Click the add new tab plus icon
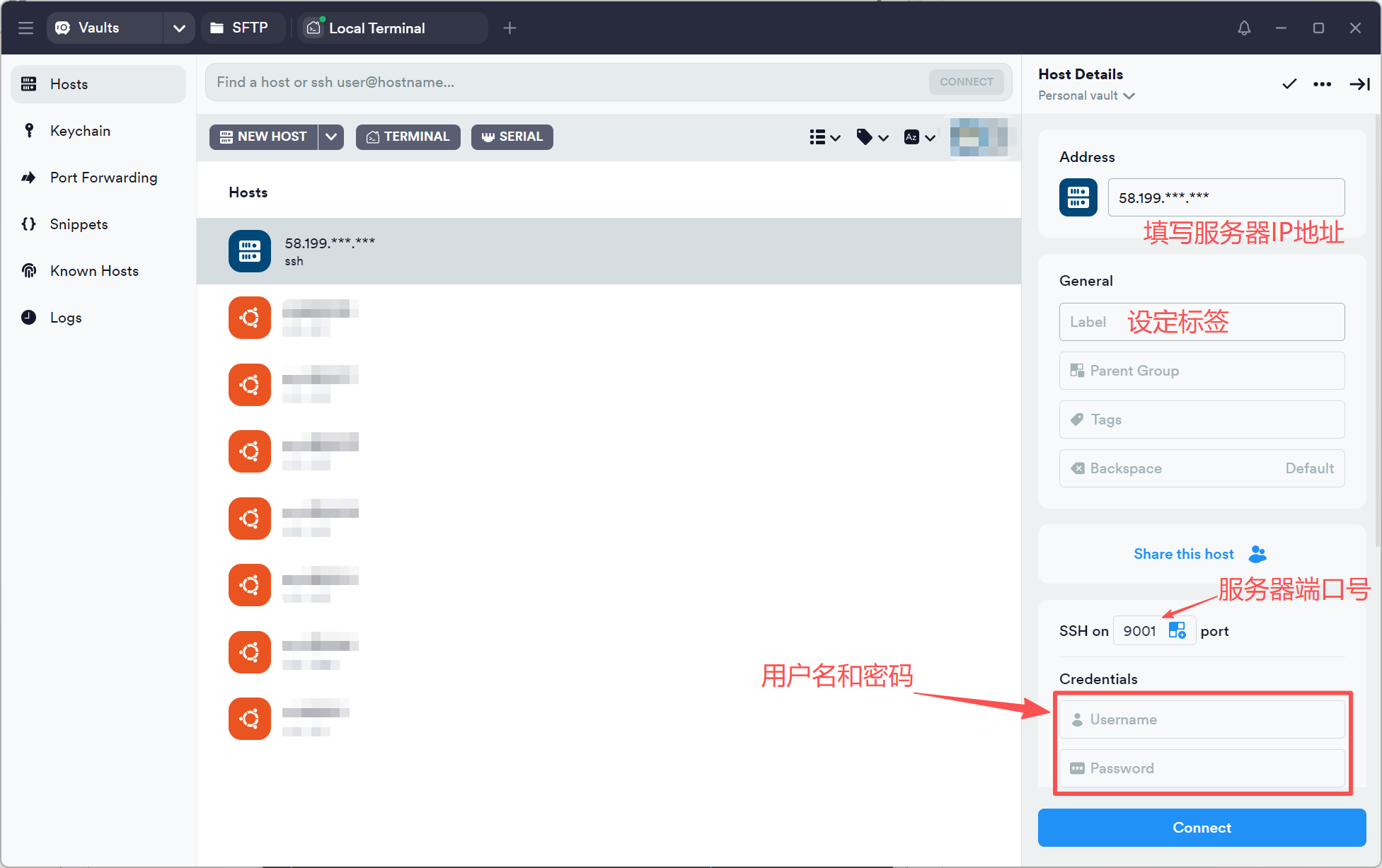Viewport: 1382px width, 868px height. [x=509, y=28]
